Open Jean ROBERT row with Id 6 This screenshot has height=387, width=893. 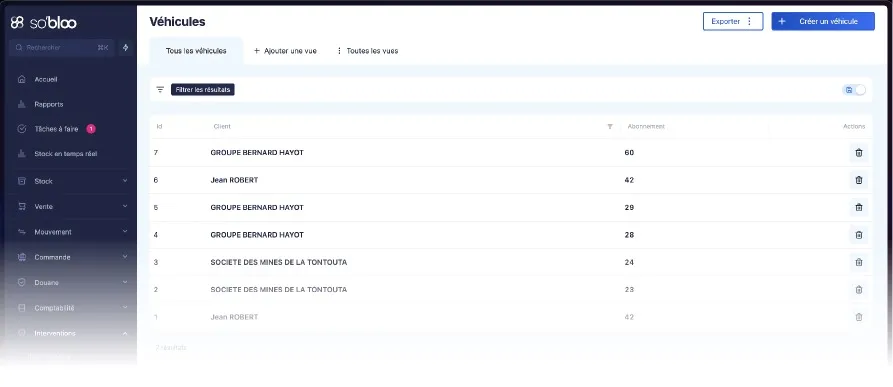pyautogui.click(x=511, y=180)
